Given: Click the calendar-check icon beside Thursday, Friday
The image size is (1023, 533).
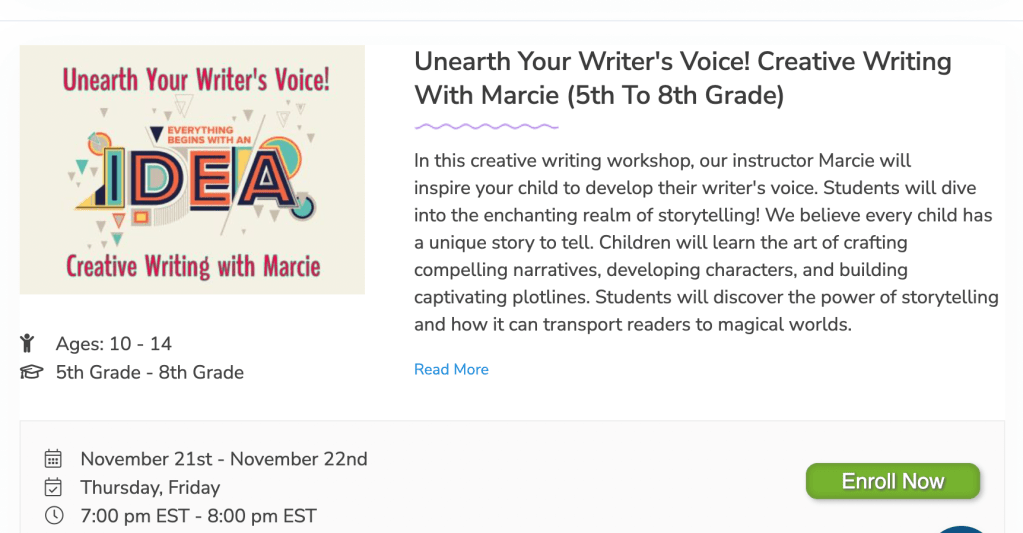Looking at the screenshot, I should coord(54,488).
